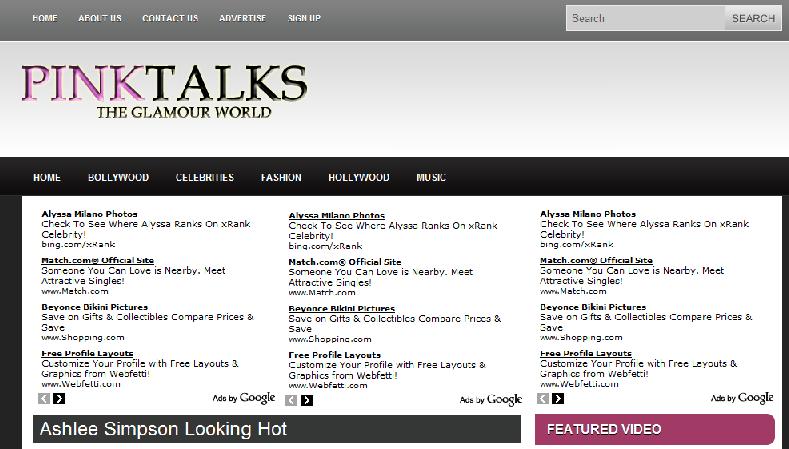Click next arrow in left ad block
The image size is (789, 449).
(x=59, y=399)
